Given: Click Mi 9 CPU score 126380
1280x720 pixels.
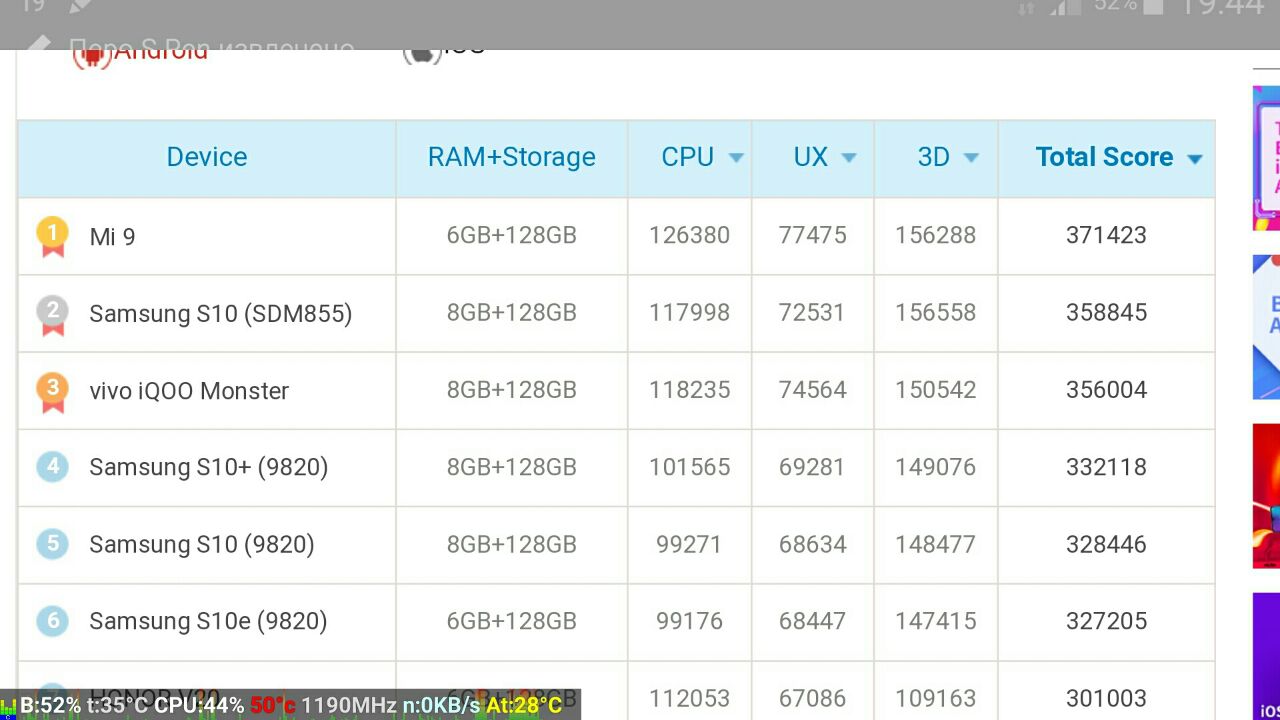Looking at the screenshot, I should pyautogui.click(x=689, y=235).
